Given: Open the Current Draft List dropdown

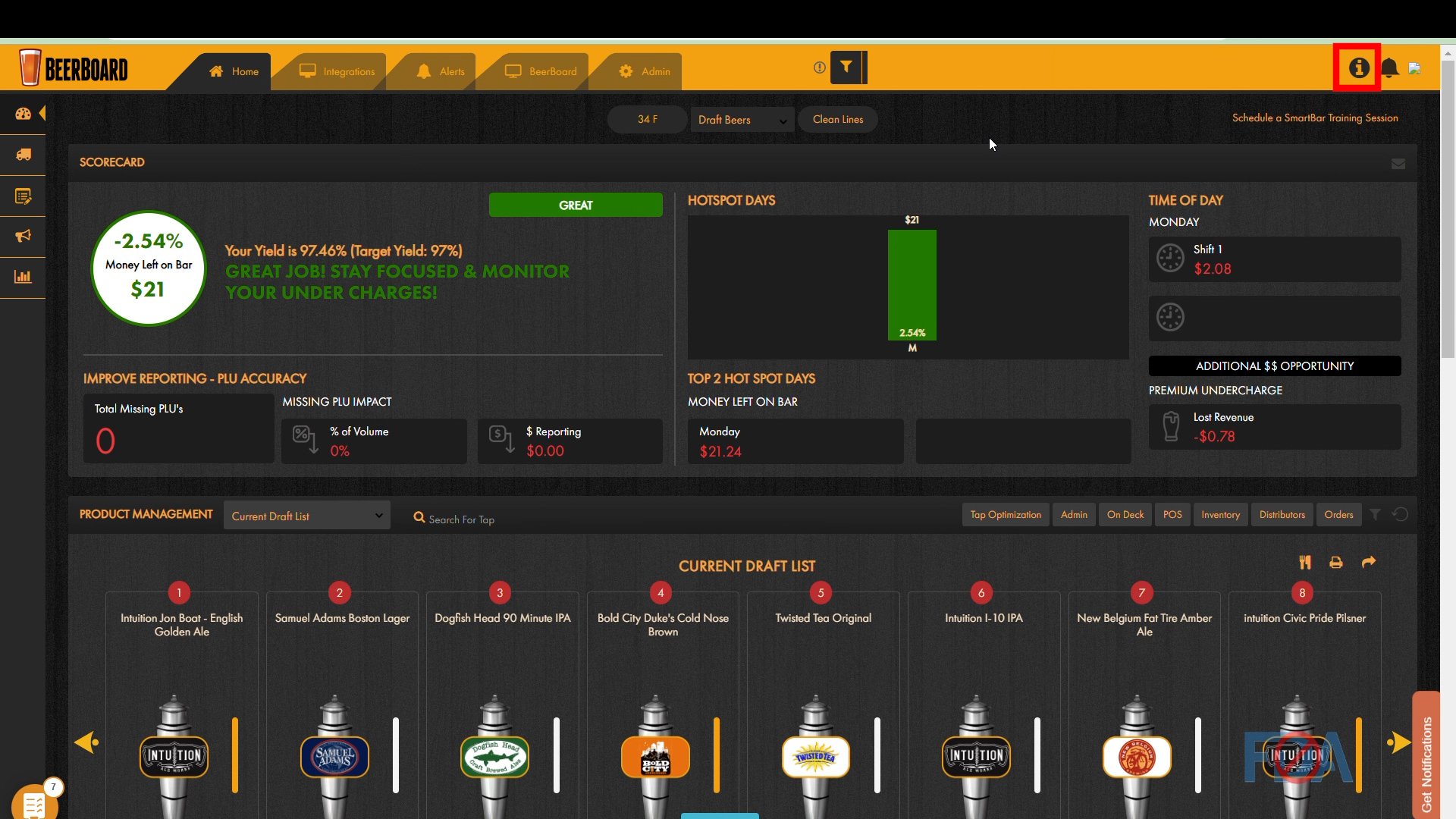Looking at the screenshot, I should (x=306, y=515).
